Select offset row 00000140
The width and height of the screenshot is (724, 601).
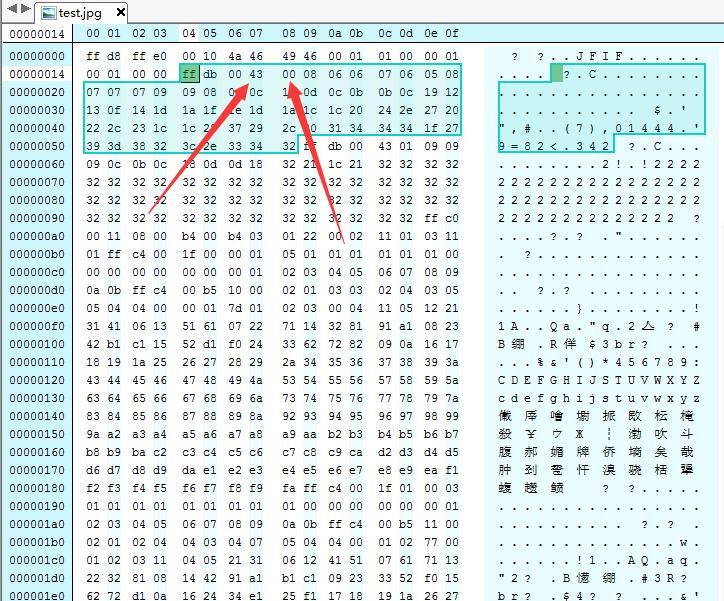click(37, 416)
